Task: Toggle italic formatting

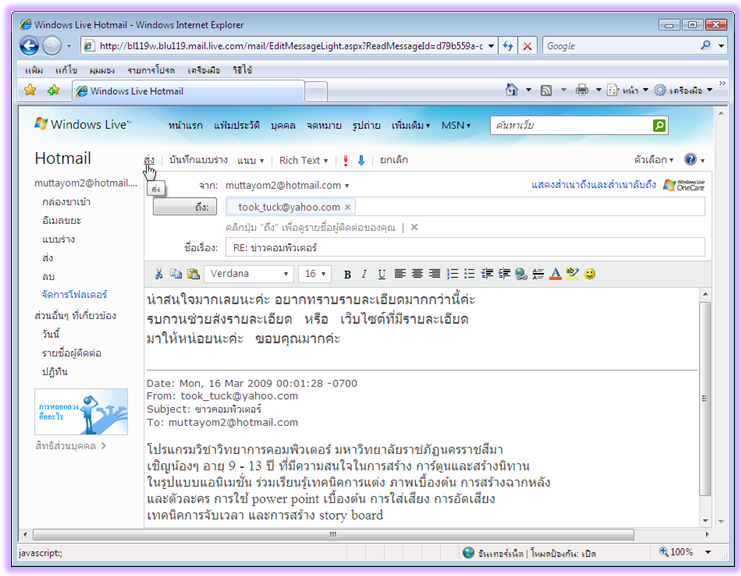Action: pyautogui.click(x=364, y=274)
